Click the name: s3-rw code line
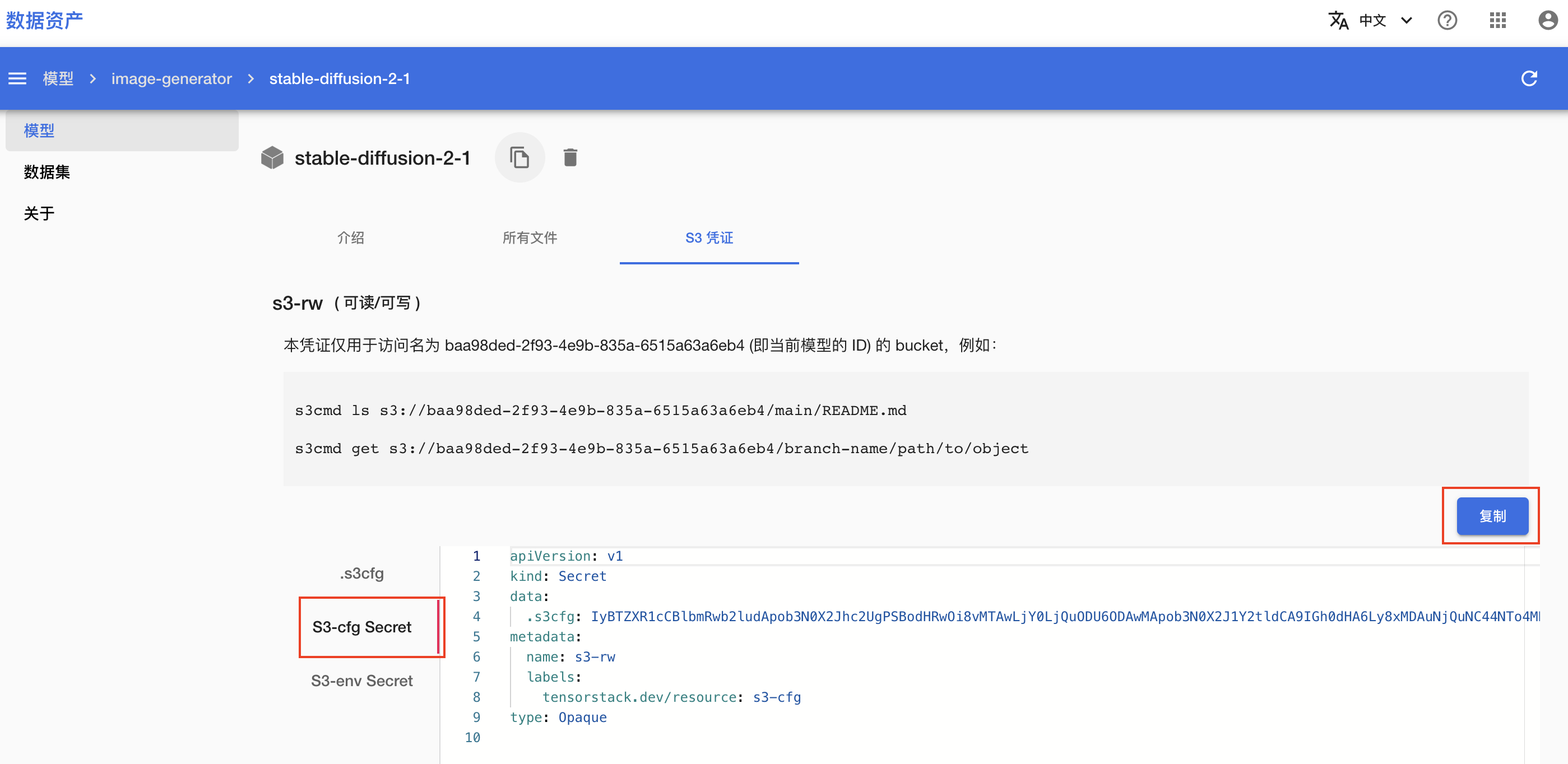Screen dimensions: 1568x764 [570, 656]
